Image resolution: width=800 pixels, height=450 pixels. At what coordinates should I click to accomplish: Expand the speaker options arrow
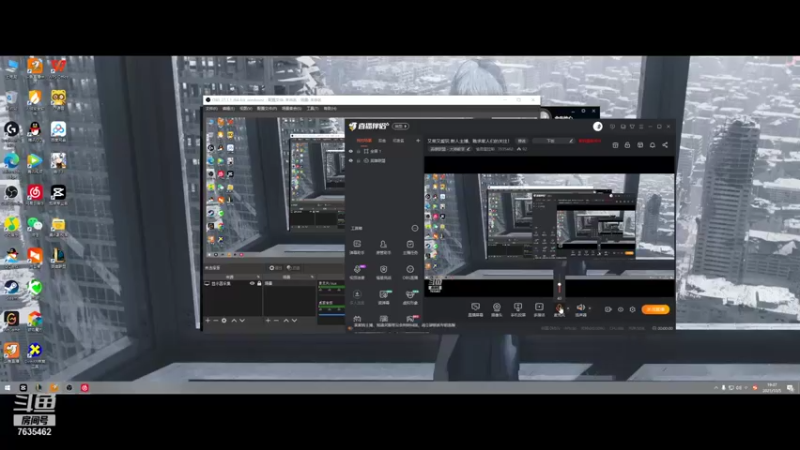point(590,308)
